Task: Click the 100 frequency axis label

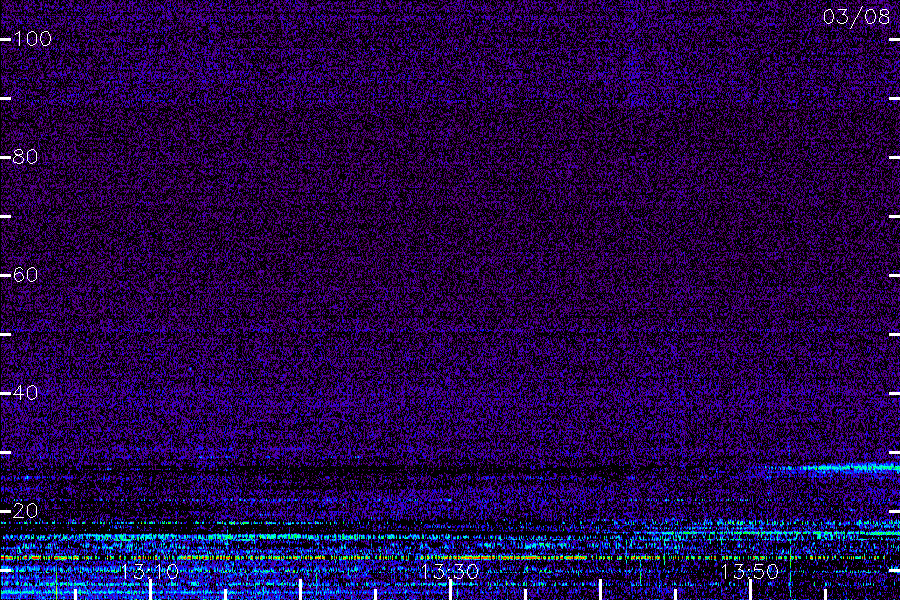Action: 32,39
